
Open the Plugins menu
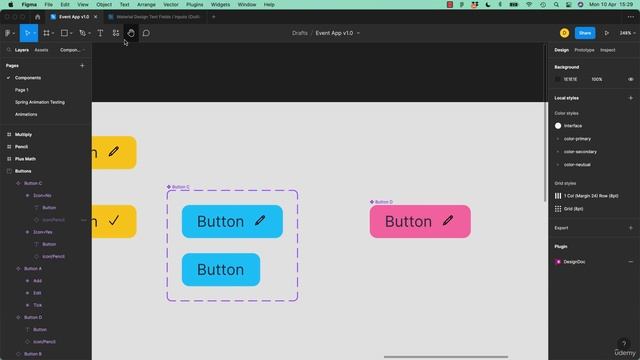194,4
